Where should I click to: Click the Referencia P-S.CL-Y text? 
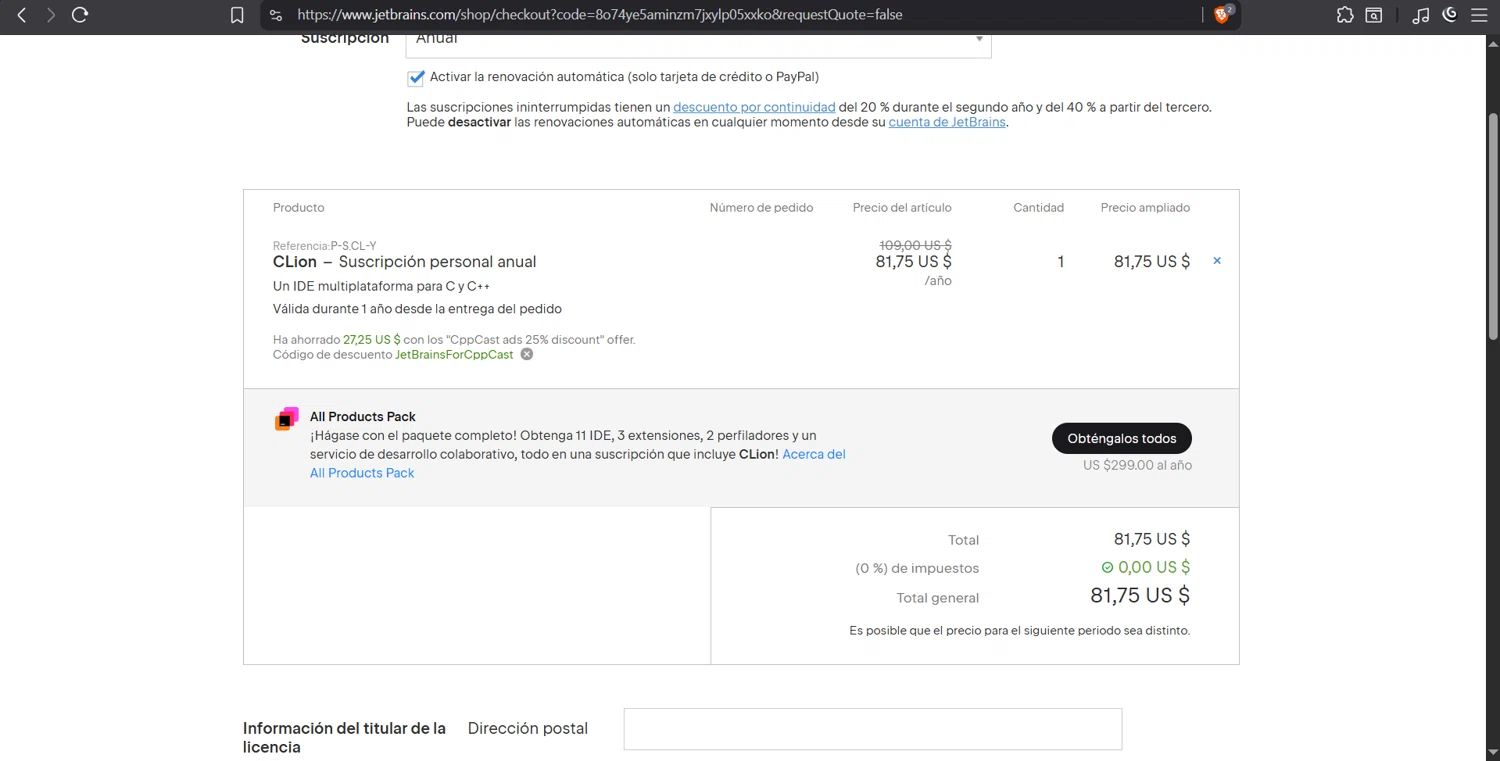324,246
